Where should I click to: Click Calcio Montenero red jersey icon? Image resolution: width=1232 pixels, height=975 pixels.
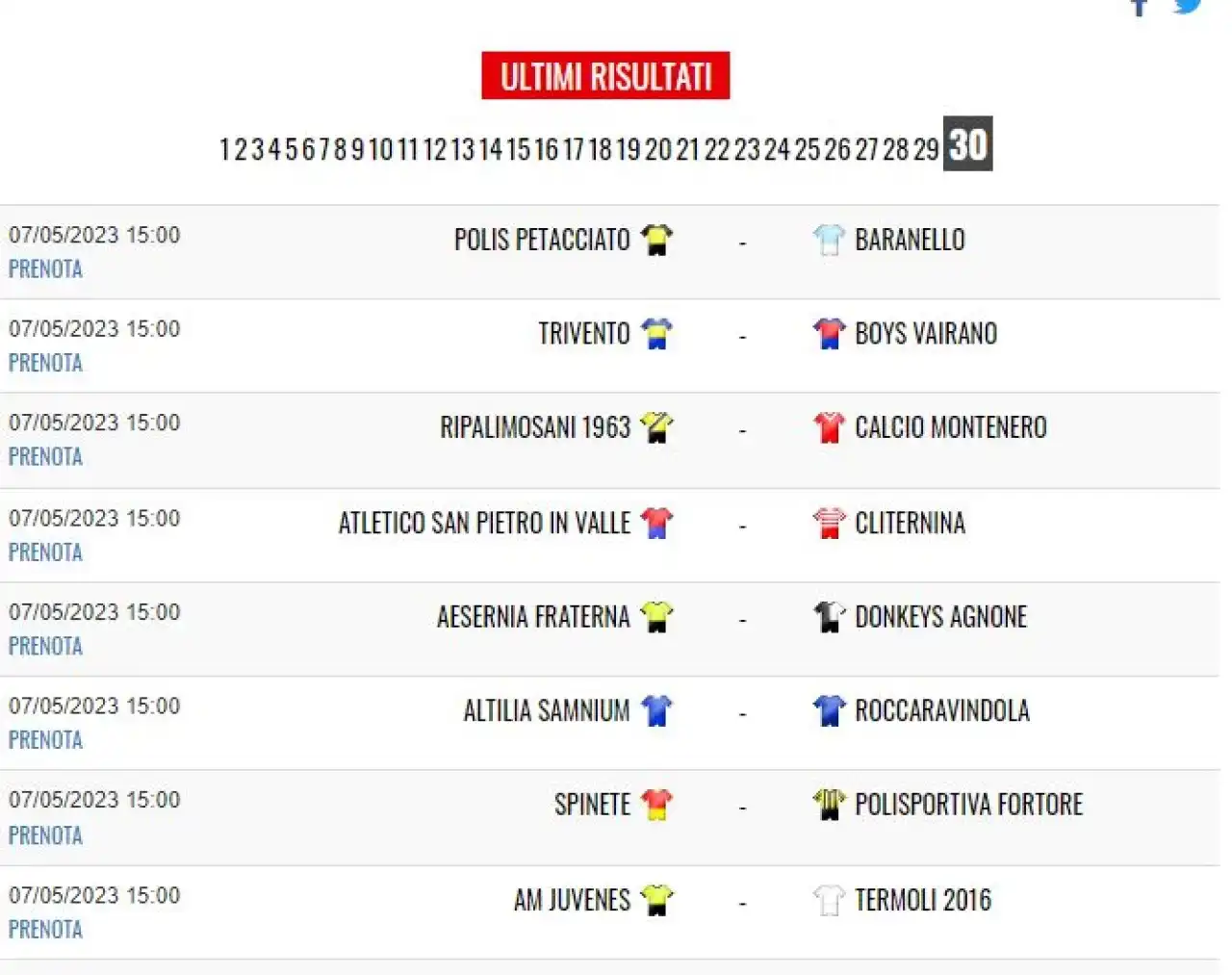[x=828, y=426]
